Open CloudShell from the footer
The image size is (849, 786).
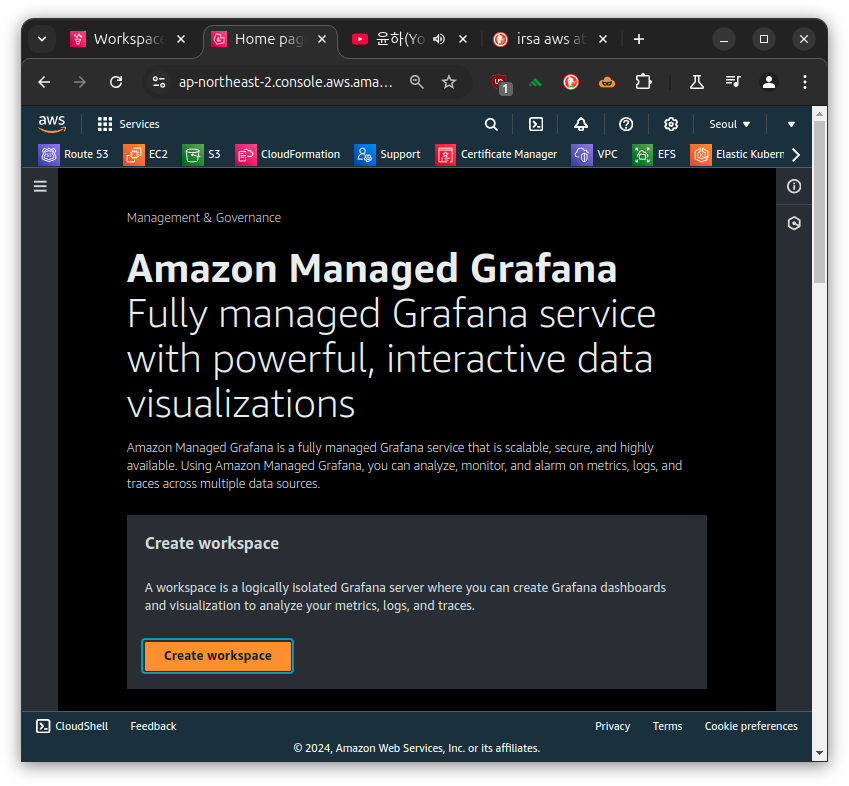tap(72, 726)
